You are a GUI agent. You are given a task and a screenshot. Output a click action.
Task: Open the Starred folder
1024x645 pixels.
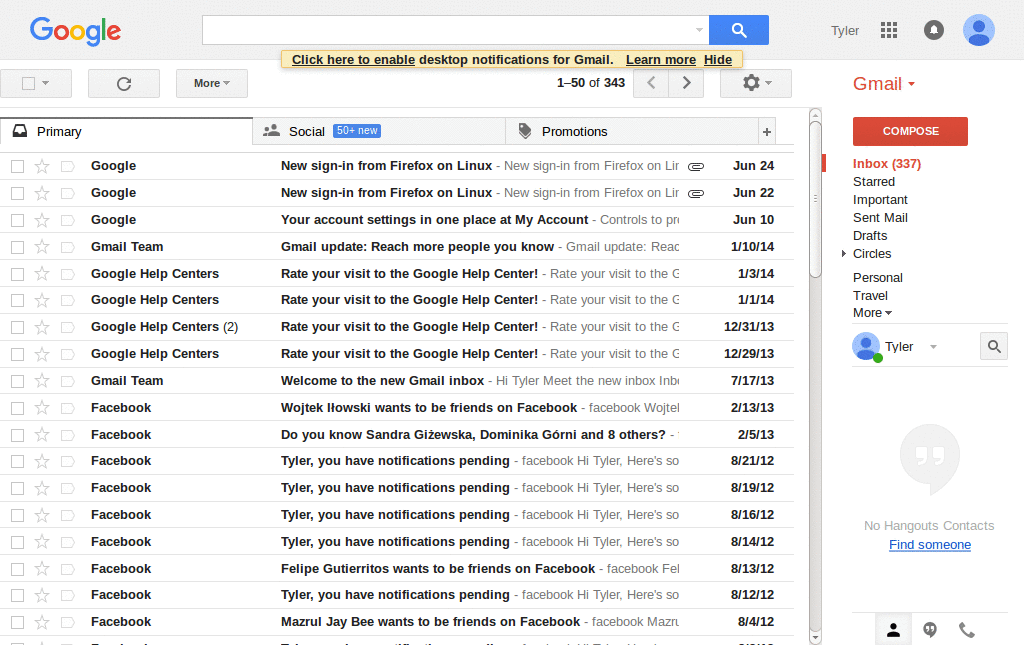(x=874, y=181)
